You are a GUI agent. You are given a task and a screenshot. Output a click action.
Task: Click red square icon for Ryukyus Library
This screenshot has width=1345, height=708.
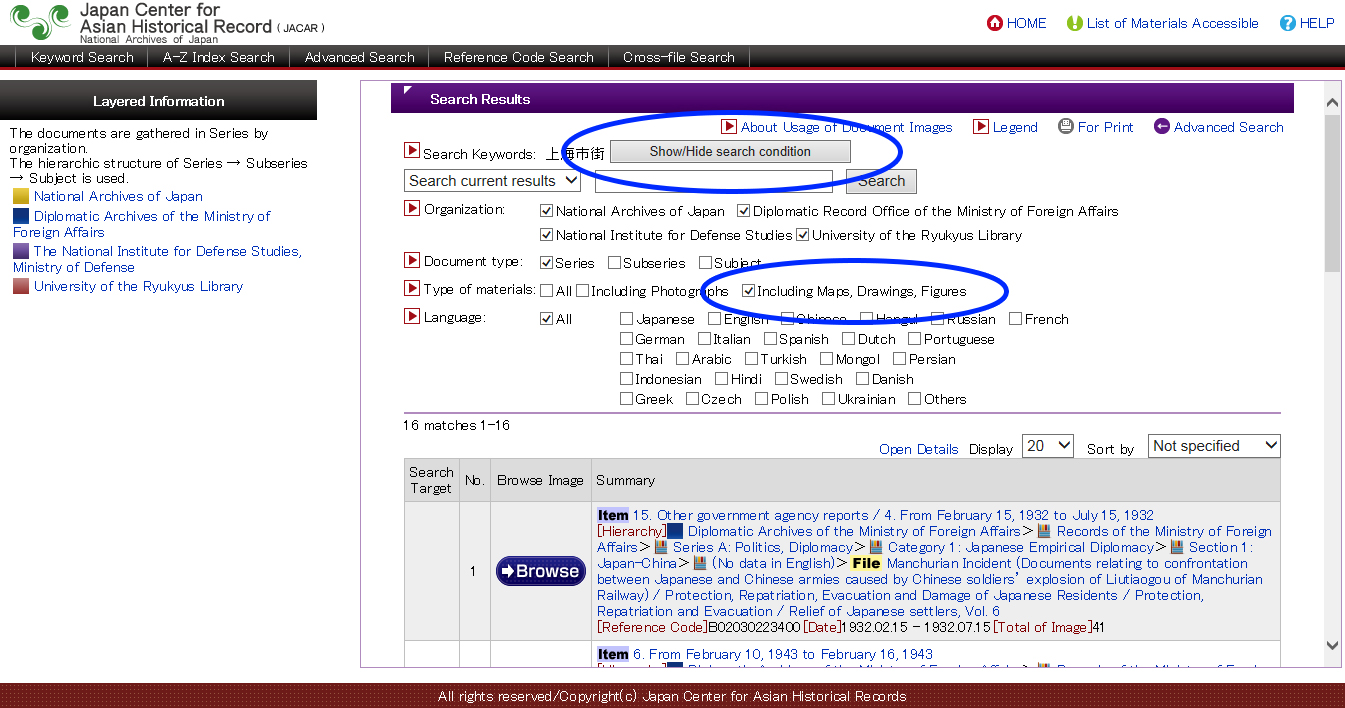21,286
